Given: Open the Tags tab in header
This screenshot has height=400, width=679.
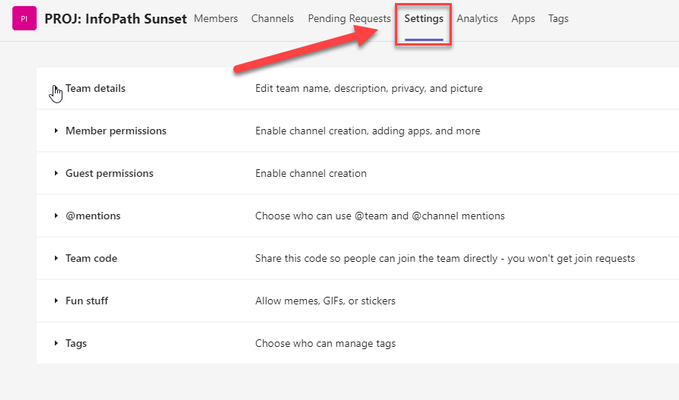Looking at the screenshot, I should (558, 19).
